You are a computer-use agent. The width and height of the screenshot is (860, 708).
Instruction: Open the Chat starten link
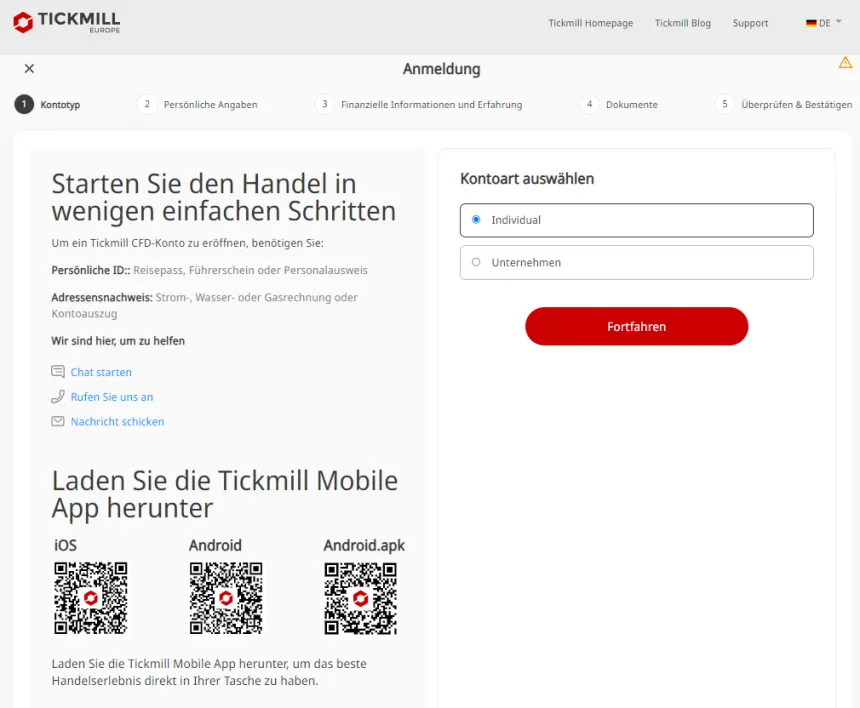click(101, 371)
